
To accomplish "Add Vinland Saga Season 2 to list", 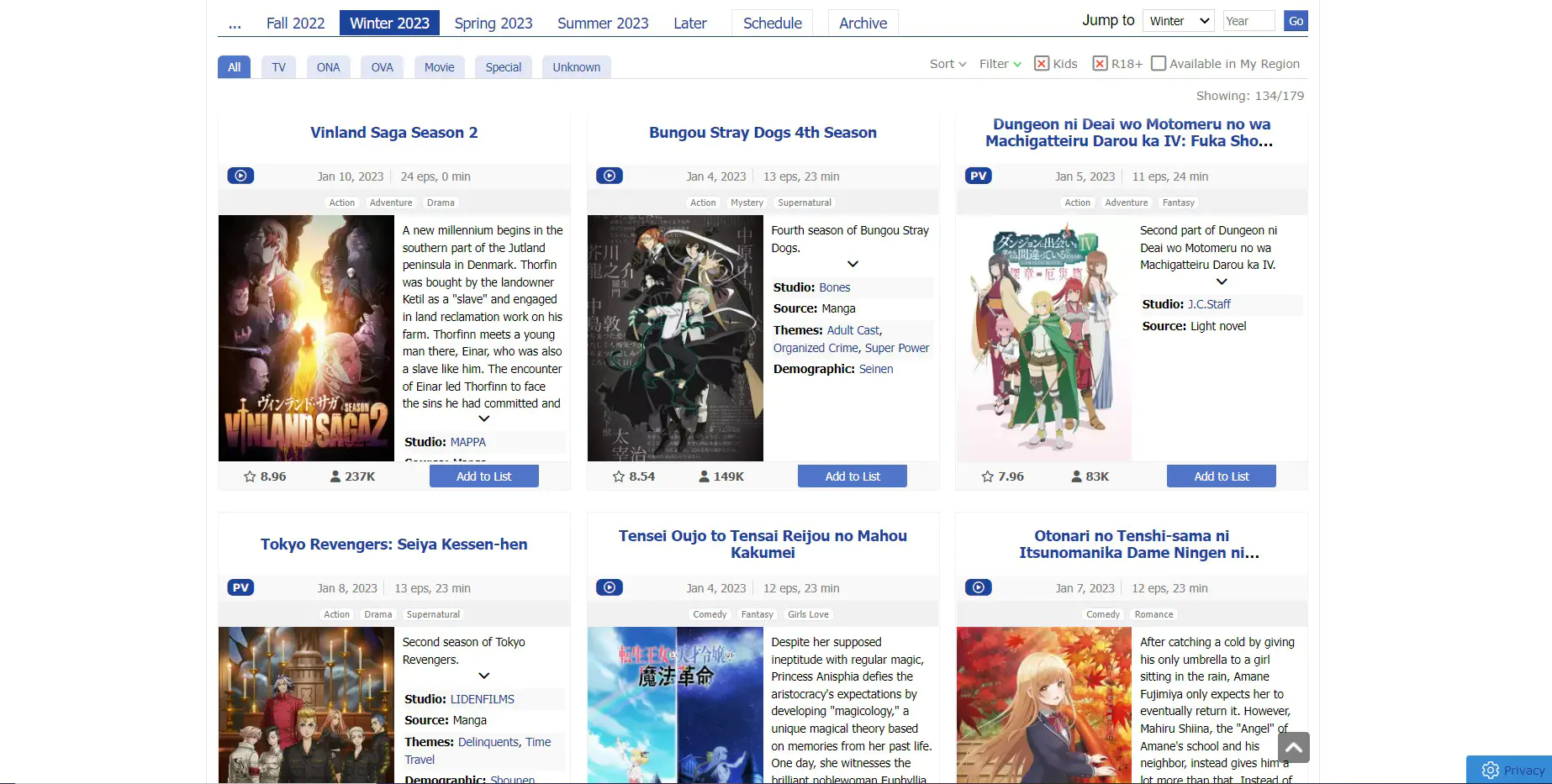I will click(483, 476).
